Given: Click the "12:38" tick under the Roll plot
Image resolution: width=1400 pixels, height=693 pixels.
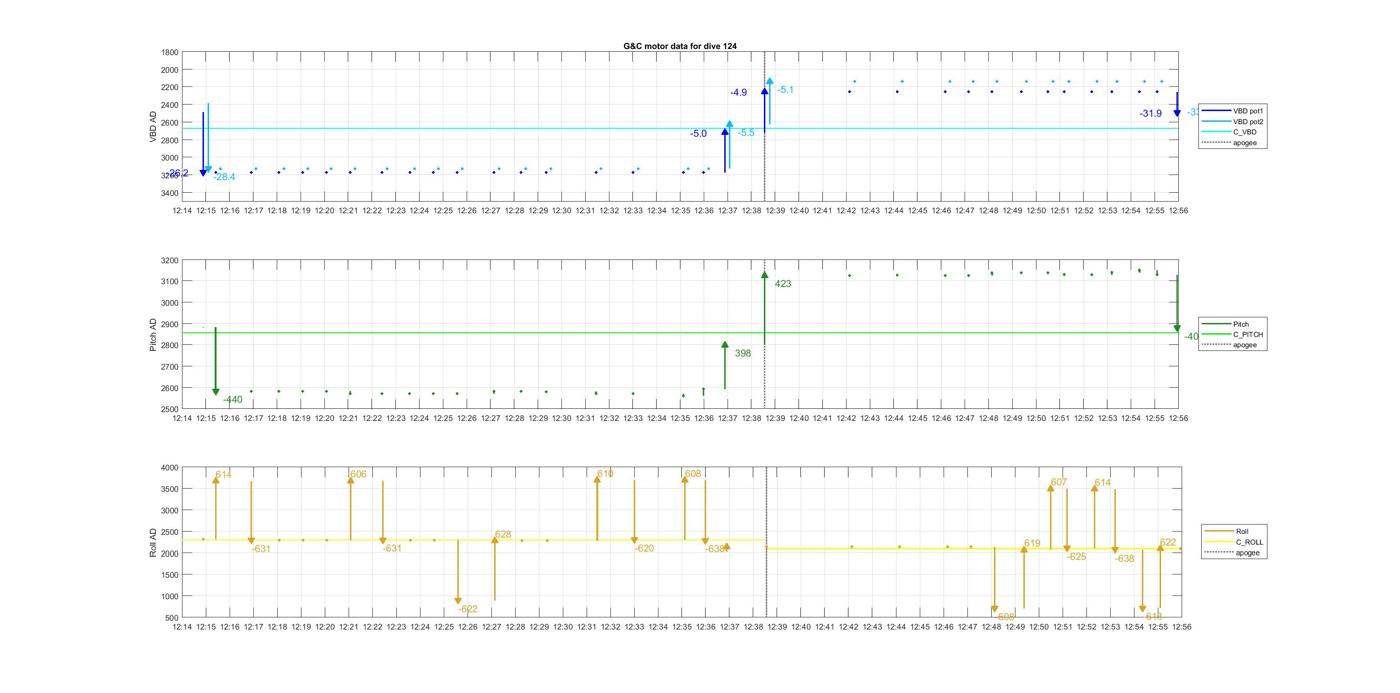Looking at the screenshot, I should [752, 627].
